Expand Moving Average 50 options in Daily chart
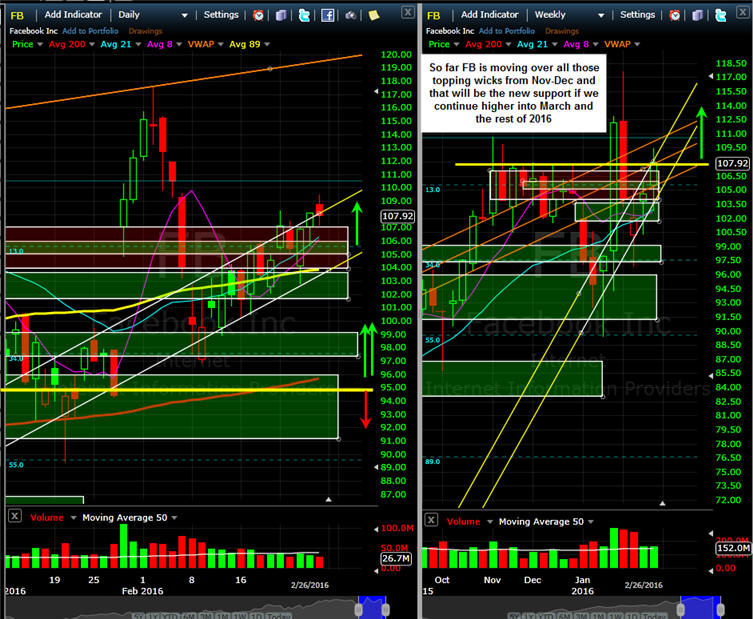Screen dimensions: 753x619 coord(174,518)
